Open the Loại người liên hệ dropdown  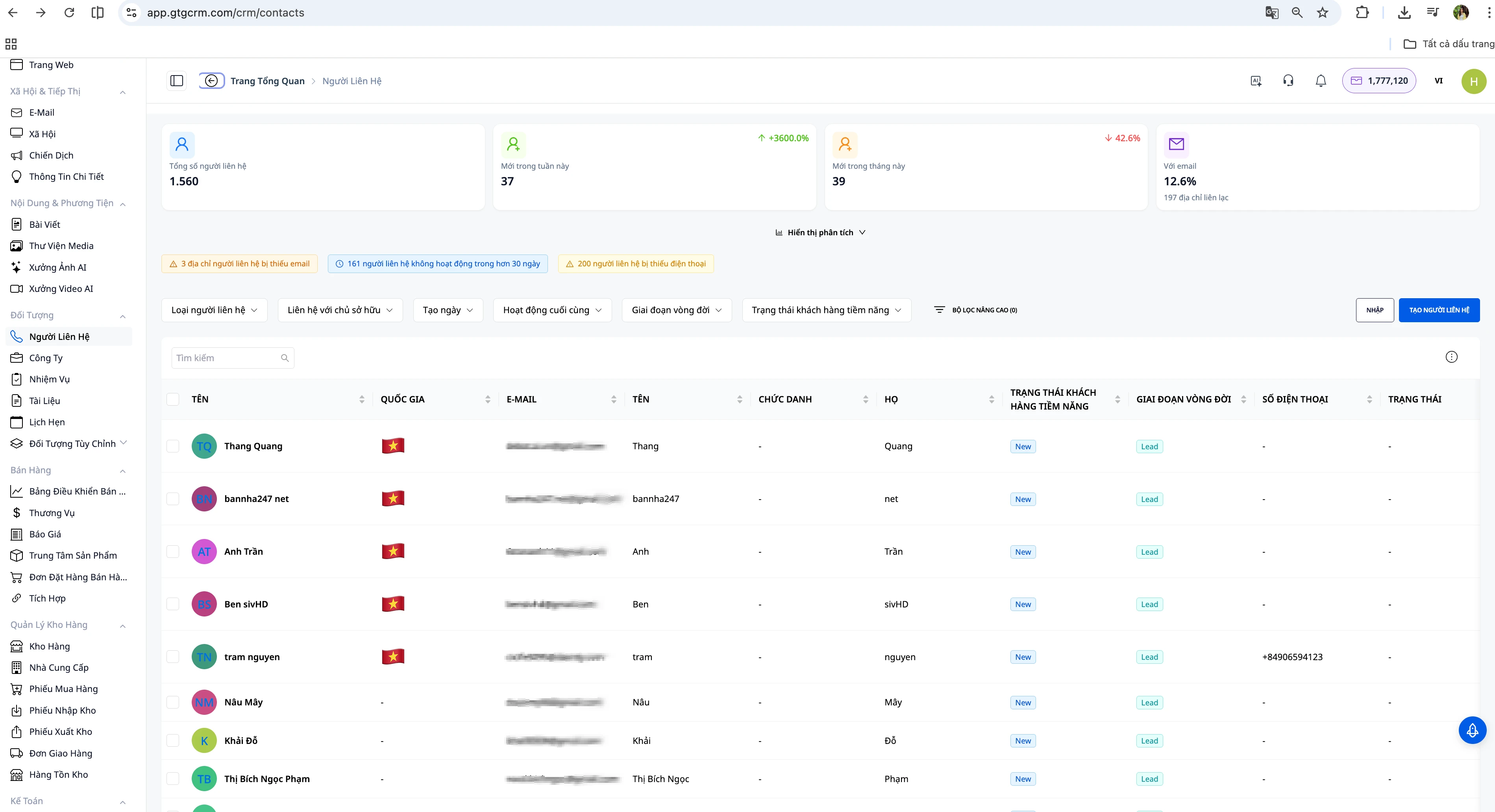(214, 310)
